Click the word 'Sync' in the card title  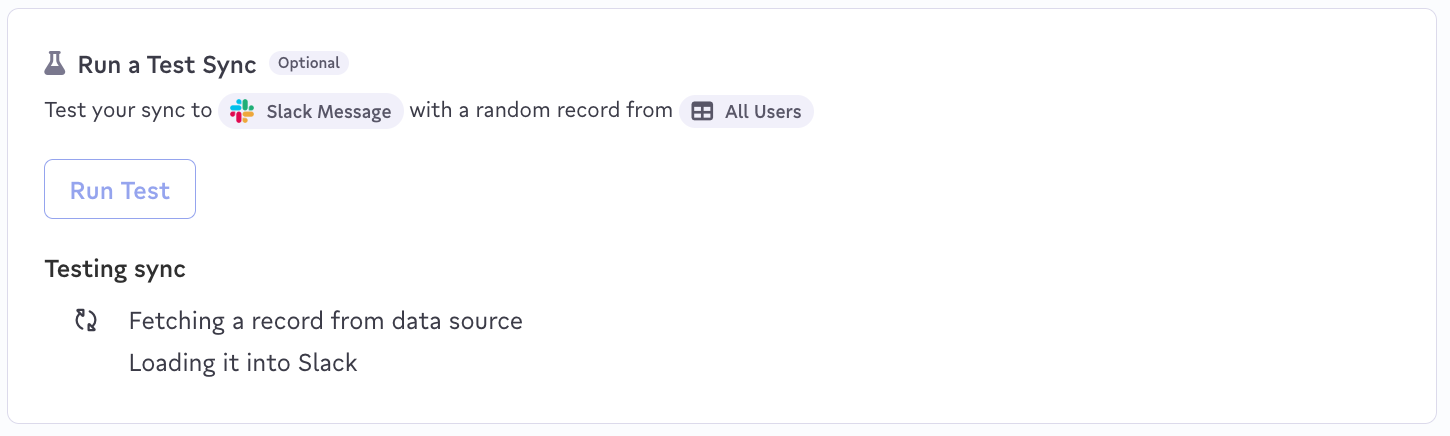pos(230,65)
